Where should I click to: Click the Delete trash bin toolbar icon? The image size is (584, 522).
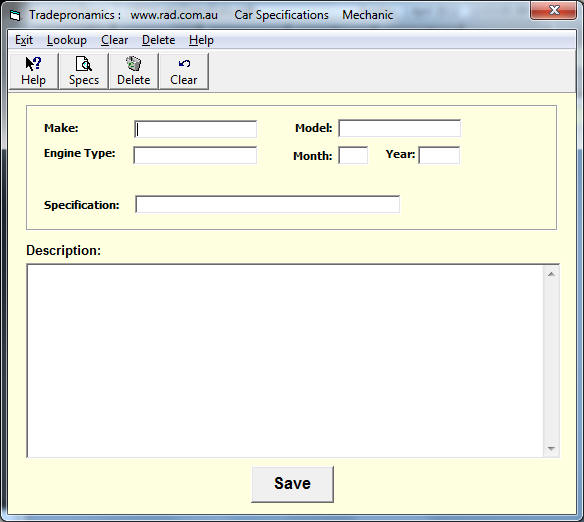click(133, 71)
